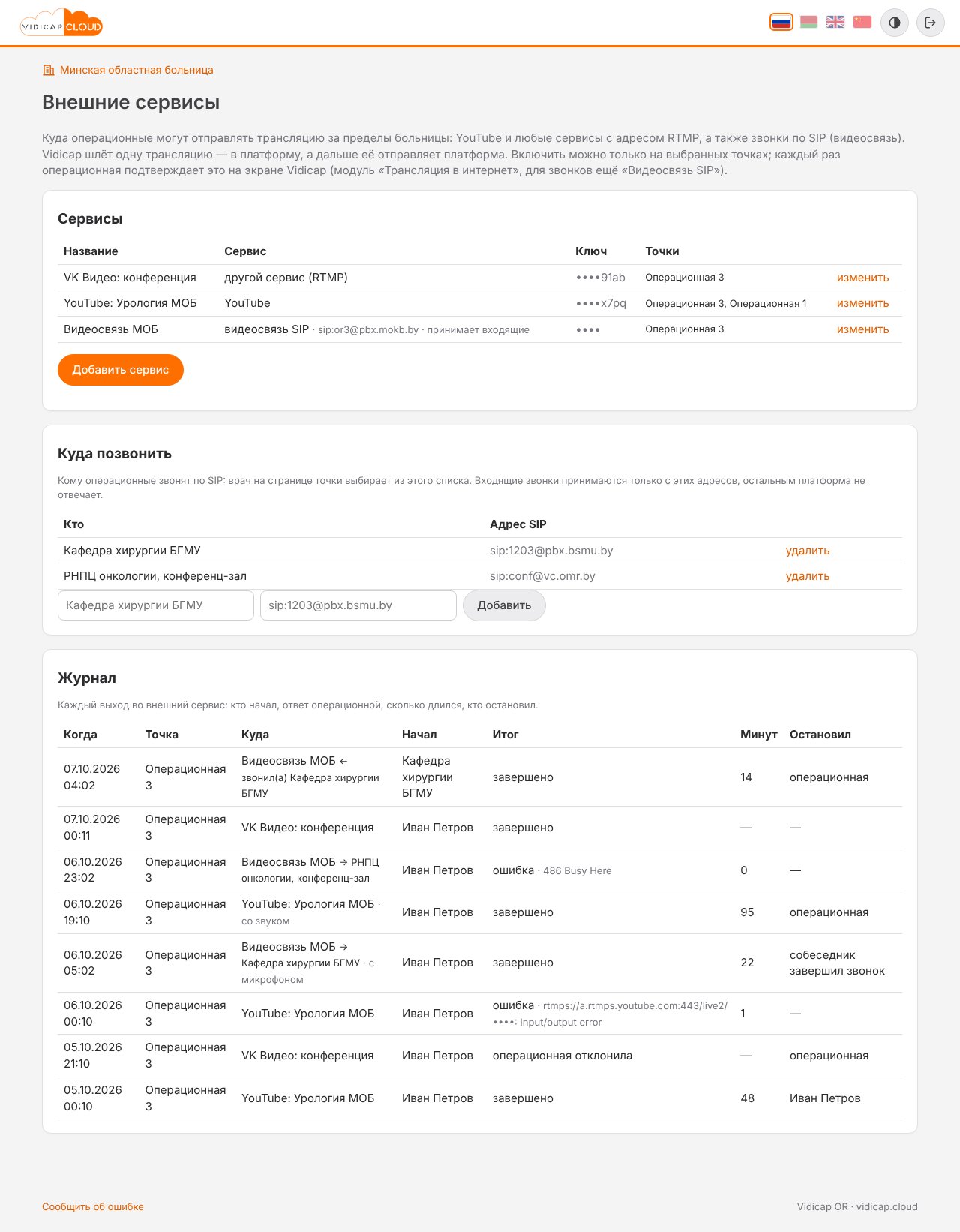The width and height of the screenshot is (960, 1232).
Task: Click the building icon beside the hospital name
Action: tap(49, 70)
